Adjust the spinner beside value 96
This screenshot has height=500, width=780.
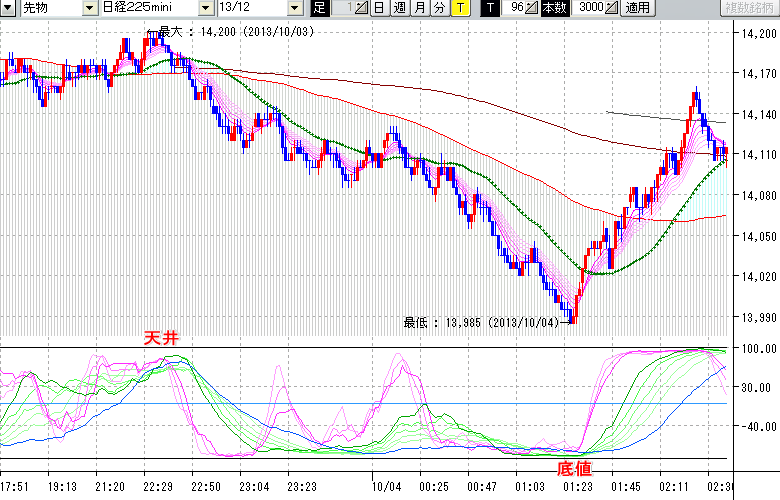533,8
